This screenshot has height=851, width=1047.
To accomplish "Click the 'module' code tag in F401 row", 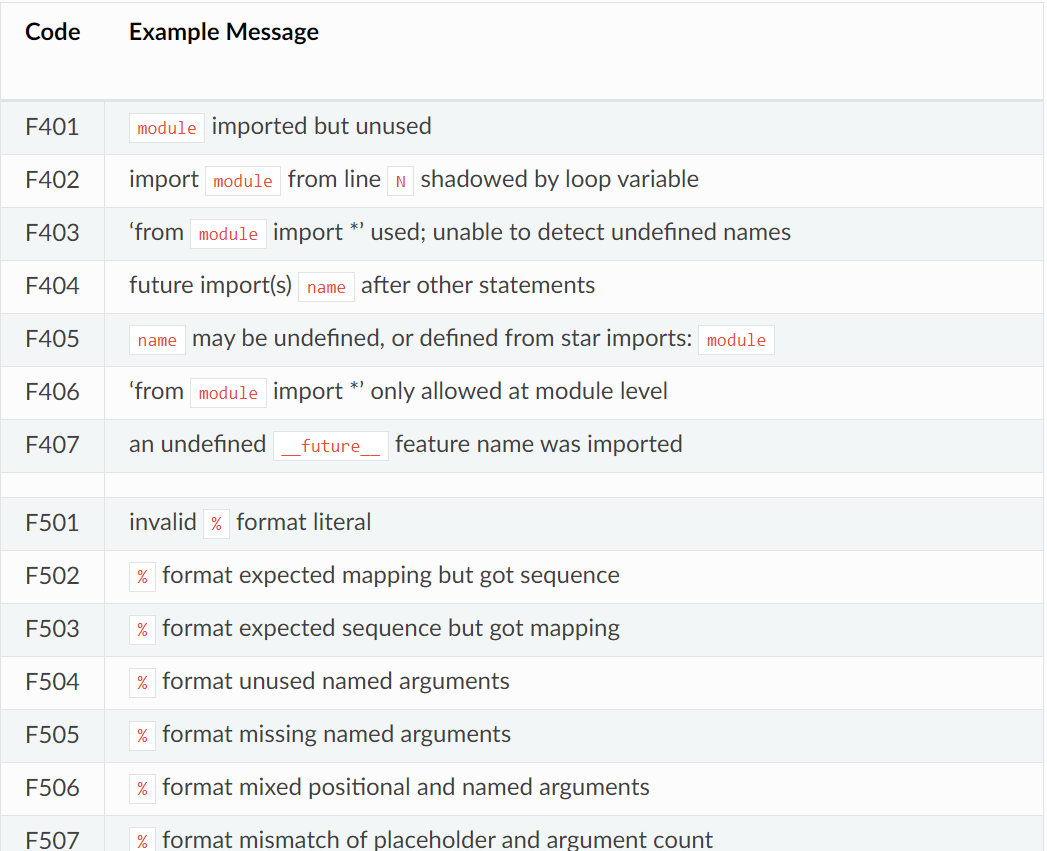I will point(167,128).
